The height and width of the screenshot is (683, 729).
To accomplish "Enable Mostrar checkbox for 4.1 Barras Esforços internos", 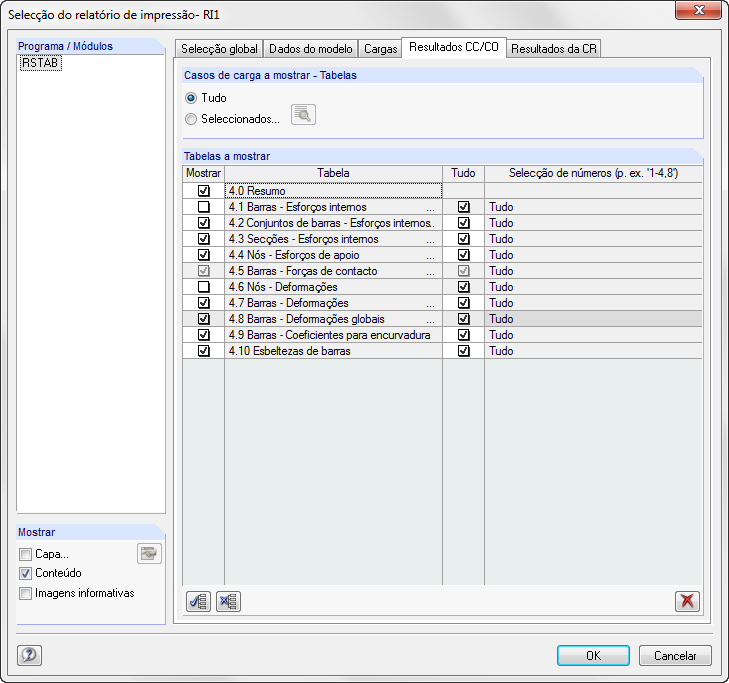I will tap(204, 207).
